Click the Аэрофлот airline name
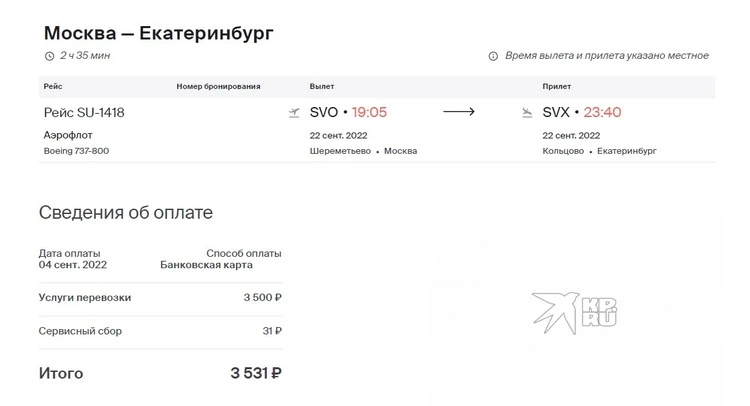 click(x=68, y=135)
